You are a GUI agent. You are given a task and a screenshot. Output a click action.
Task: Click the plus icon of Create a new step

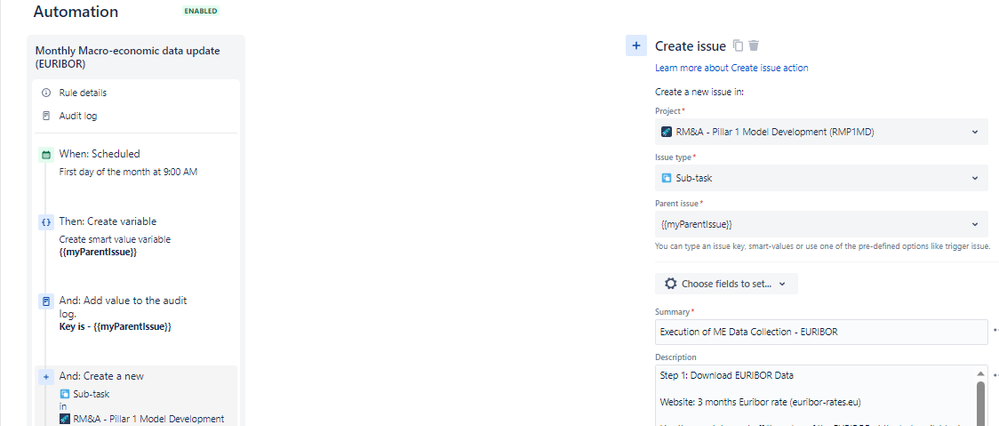coord(46,376)
